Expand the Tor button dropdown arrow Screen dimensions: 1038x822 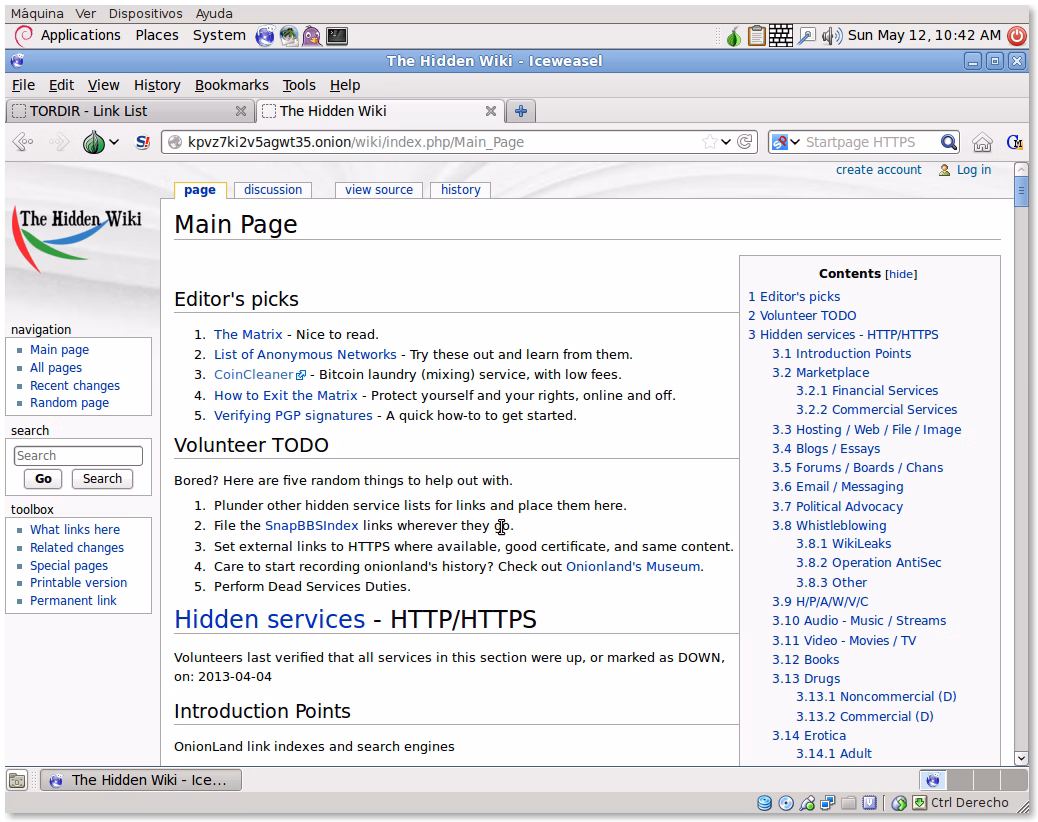[x=114, y=142]
